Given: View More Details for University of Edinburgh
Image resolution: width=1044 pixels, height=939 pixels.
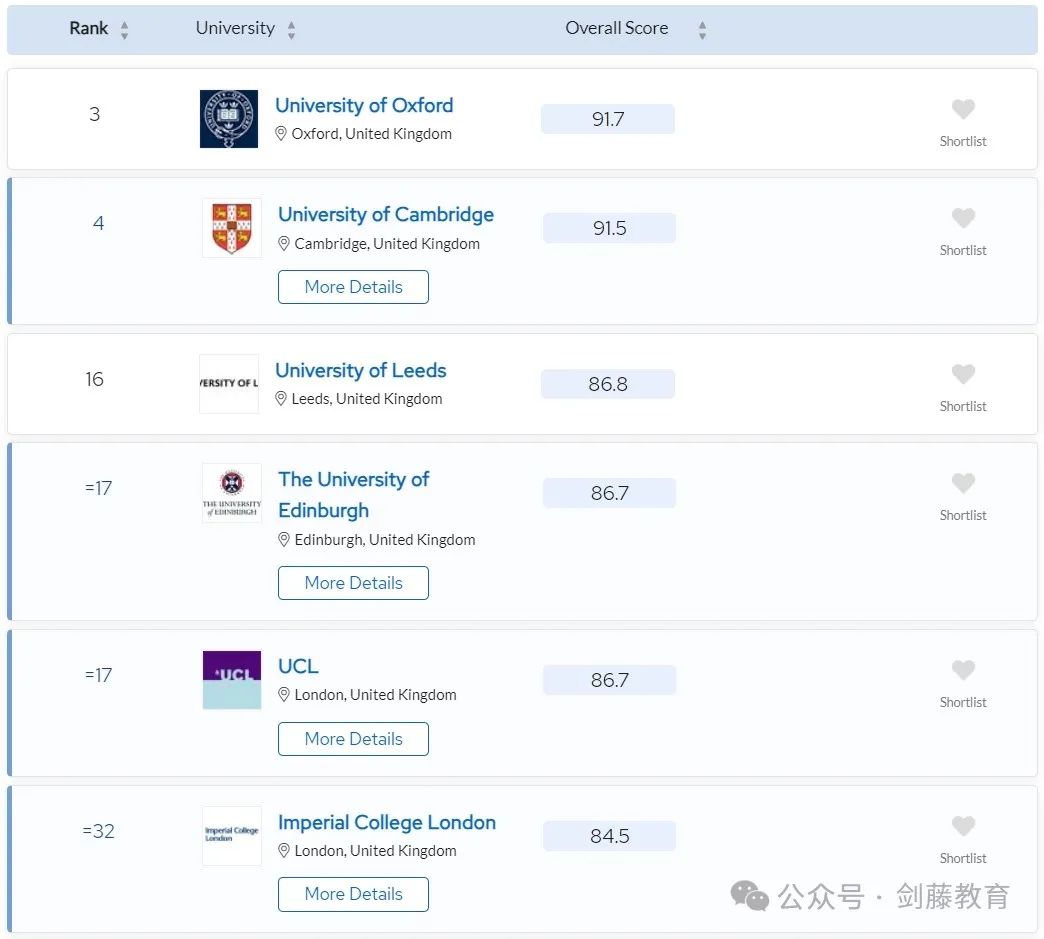Looking at the screenshot, I should pos(354,583).
